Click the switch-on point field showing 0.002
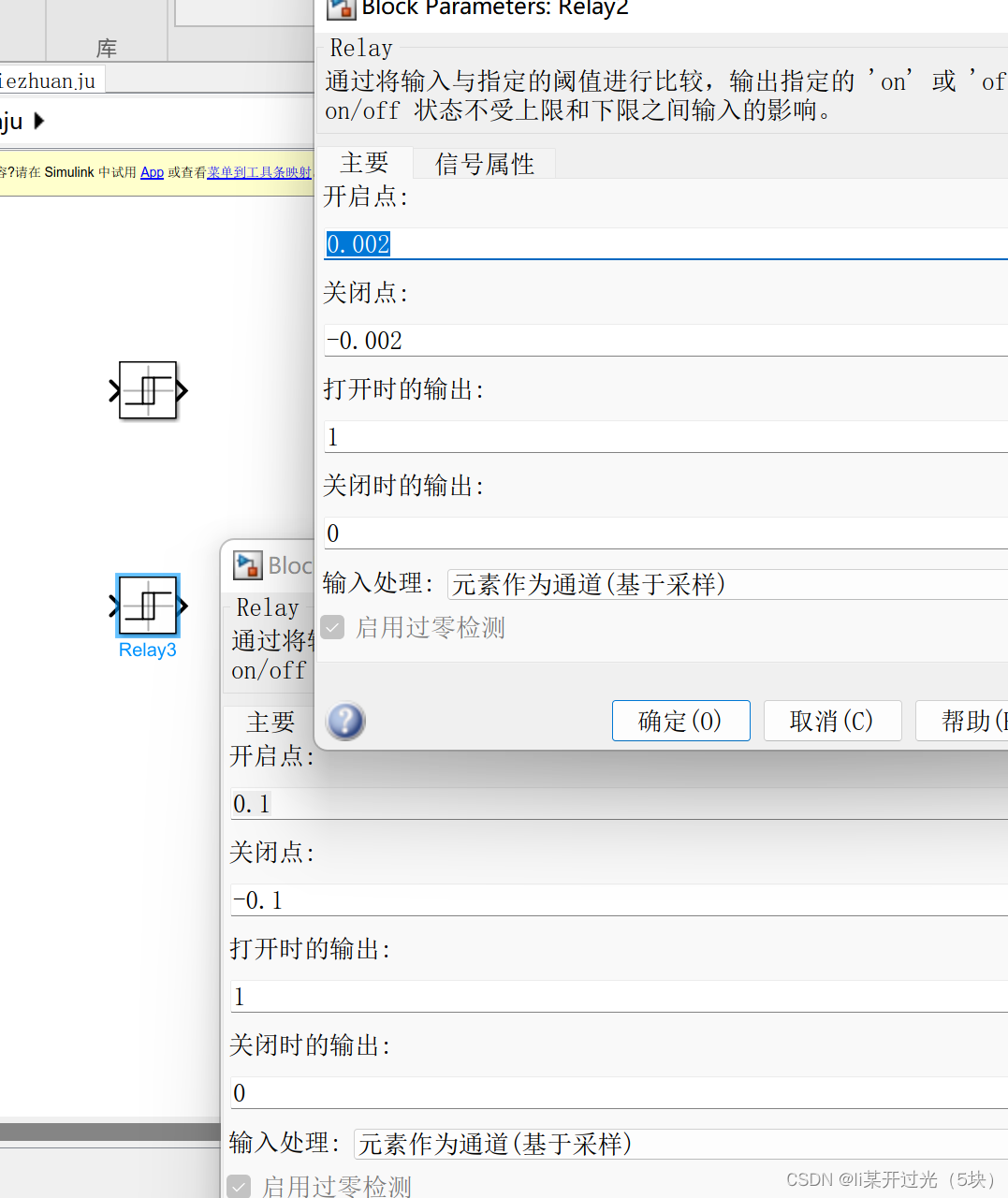This screenshot has width=1008, height=1198. pos(665,244)
